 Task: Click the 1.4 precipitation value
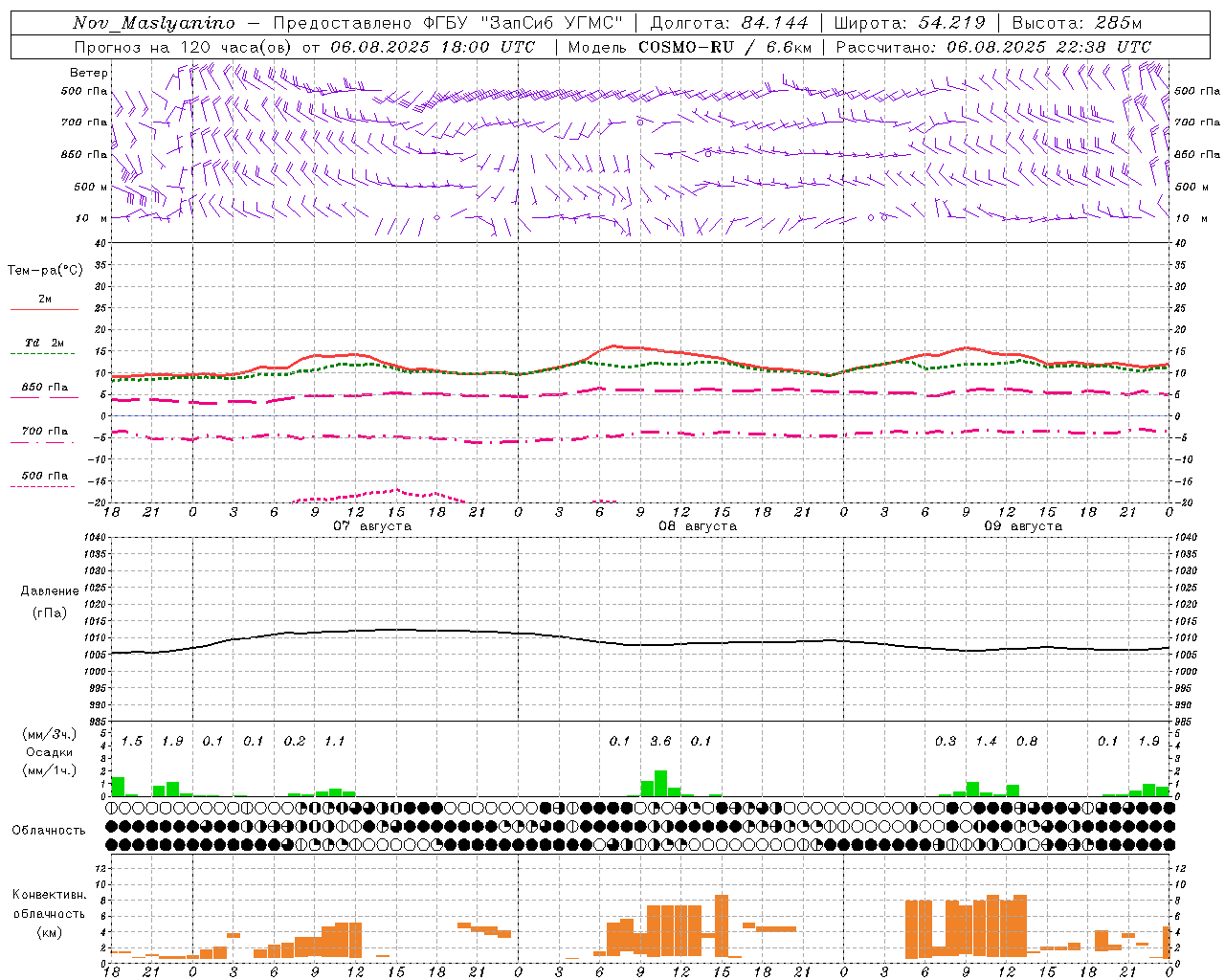click(x=986, y=741)
